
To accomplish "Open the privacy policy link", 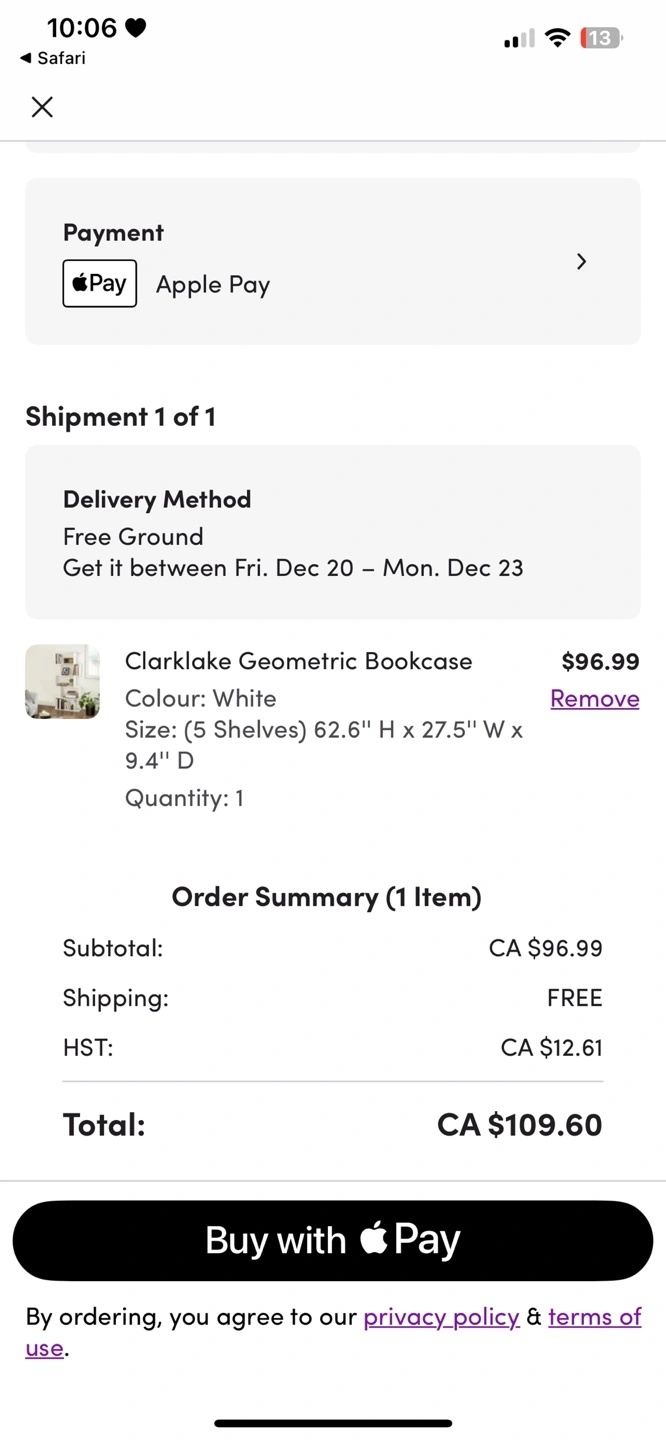I will pos(441,1316).
